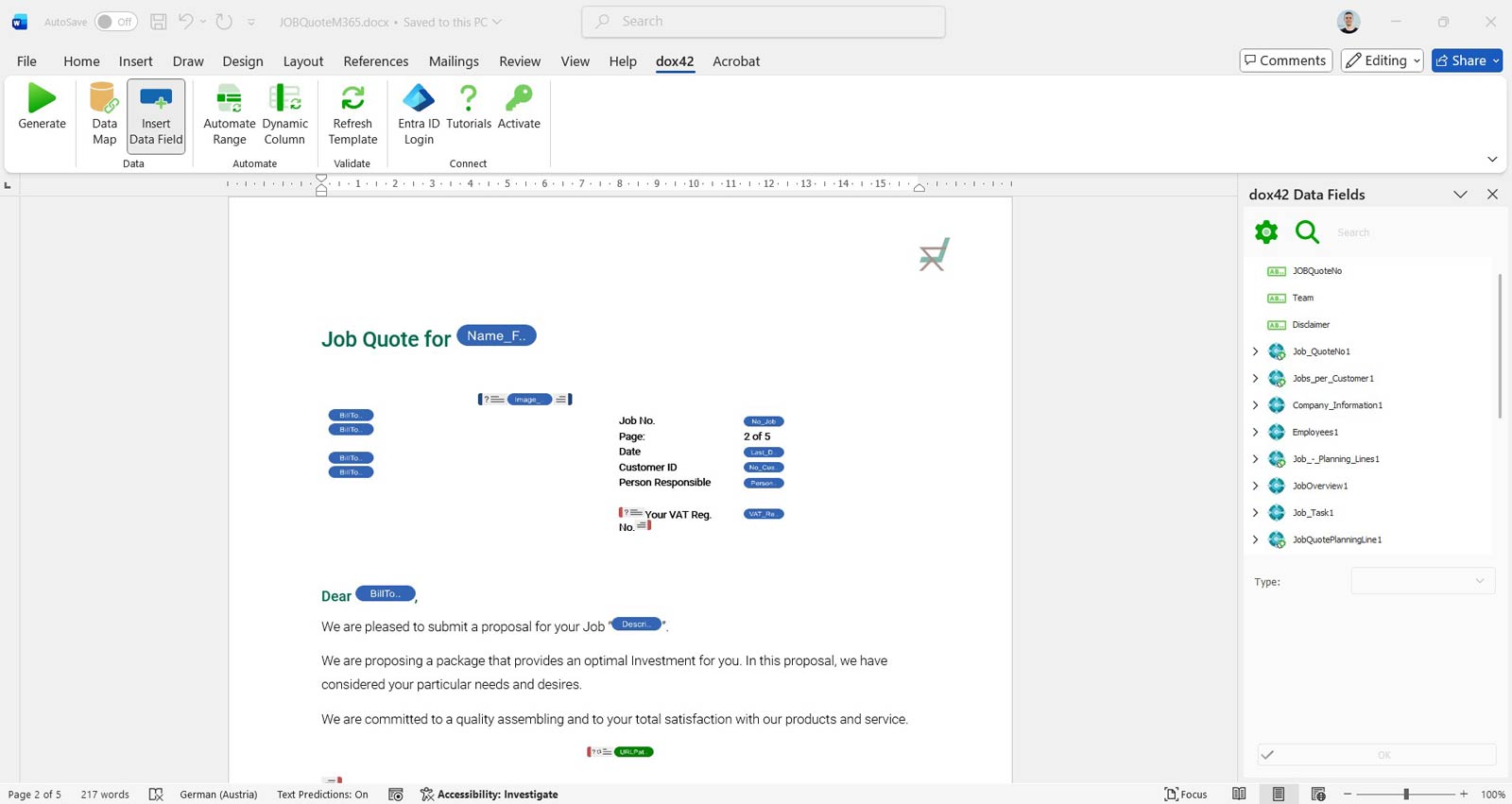The width and height of the screenshot is (1512, 804).
Task: Switch to Web Layout view
Action: click(1318, 795)
